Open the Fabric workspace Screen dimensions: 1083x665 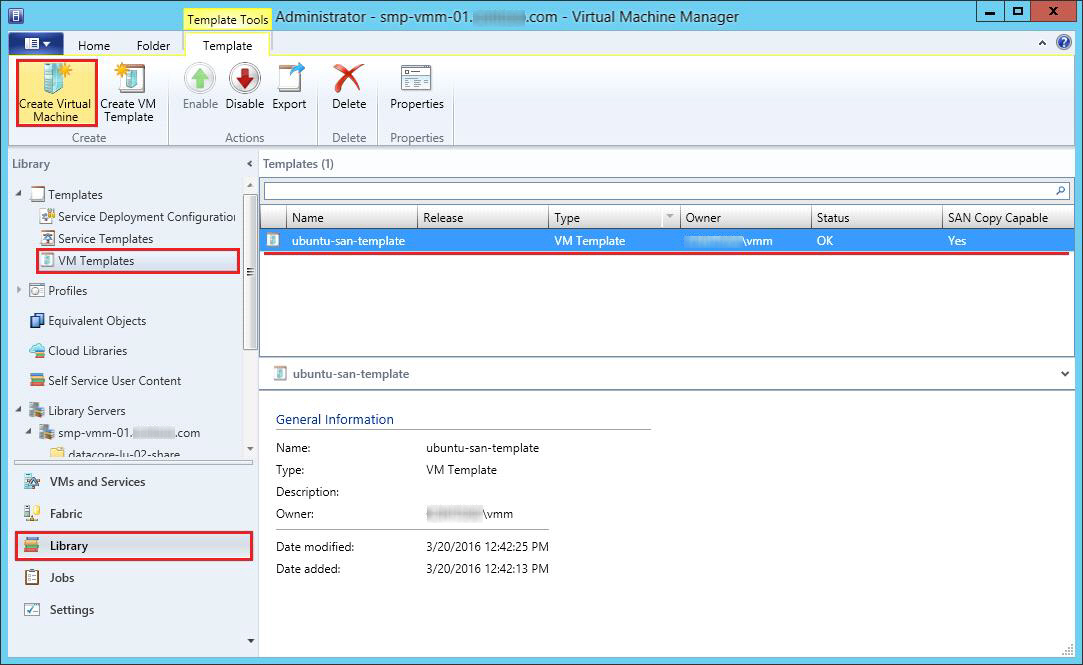pyautogui.click(x=66, y=513)
